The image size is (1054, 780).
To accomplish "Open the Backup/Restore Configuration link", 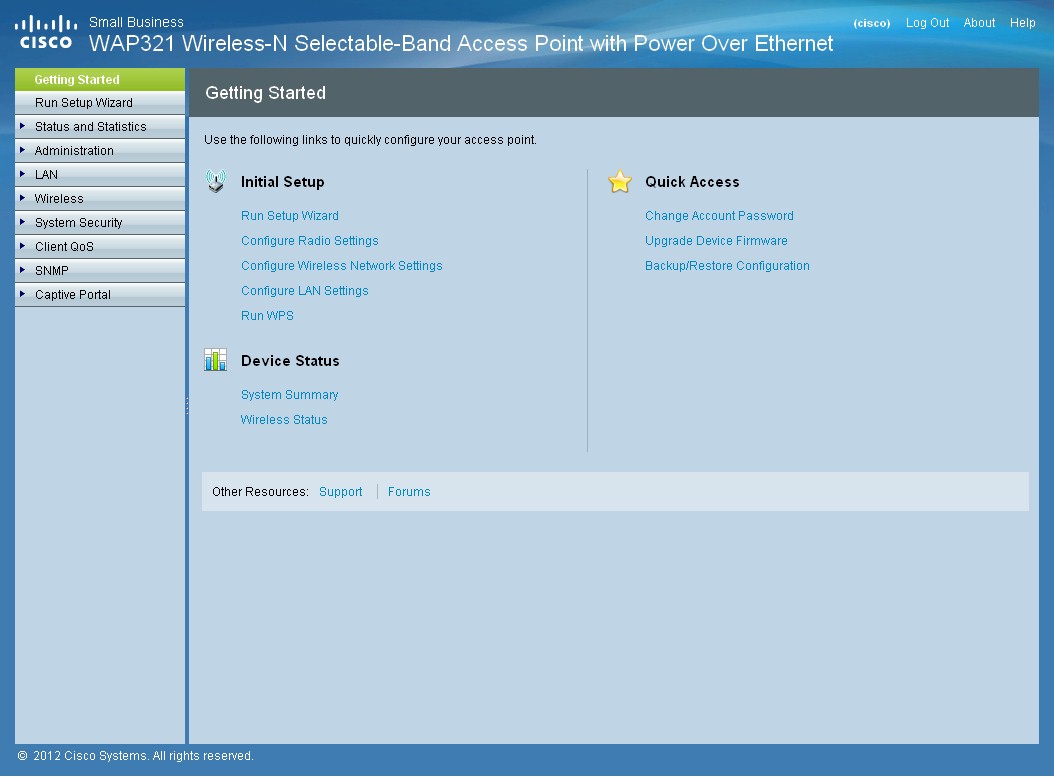I will click(727, 266).
